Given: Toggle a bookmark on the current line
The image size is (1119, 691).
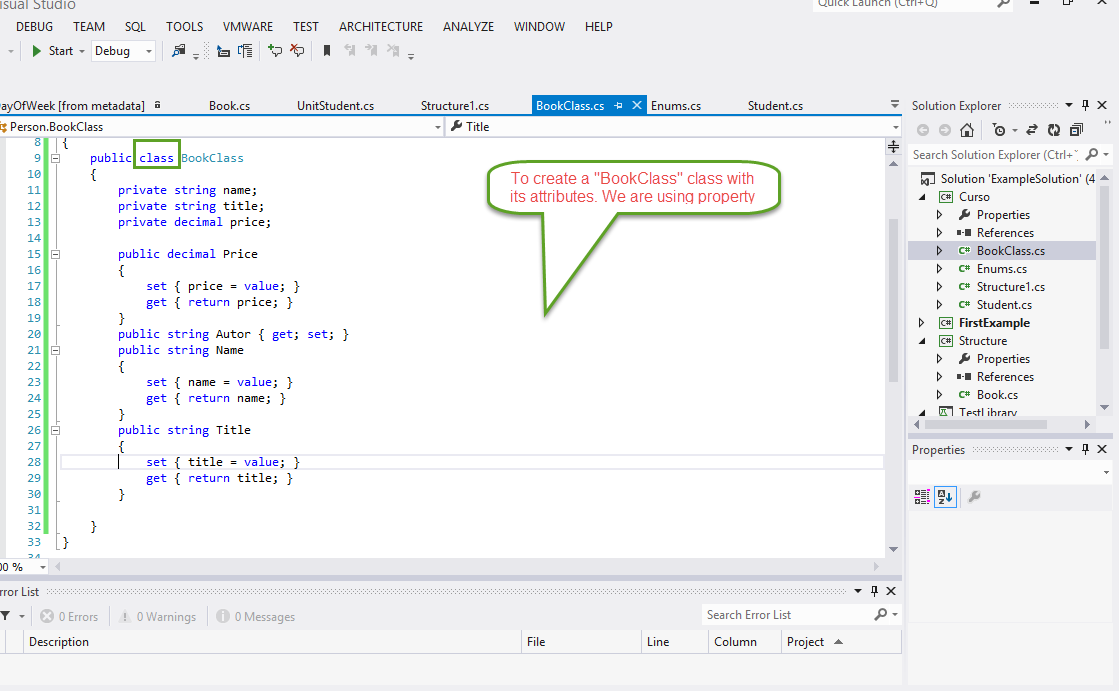Looking at the screenshot, I should coord(327,51).
